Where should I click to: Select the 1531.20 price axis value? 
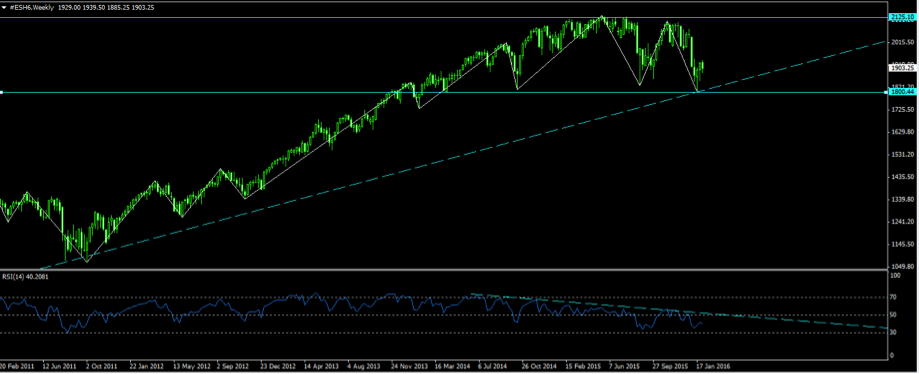(x=902, y=155)
